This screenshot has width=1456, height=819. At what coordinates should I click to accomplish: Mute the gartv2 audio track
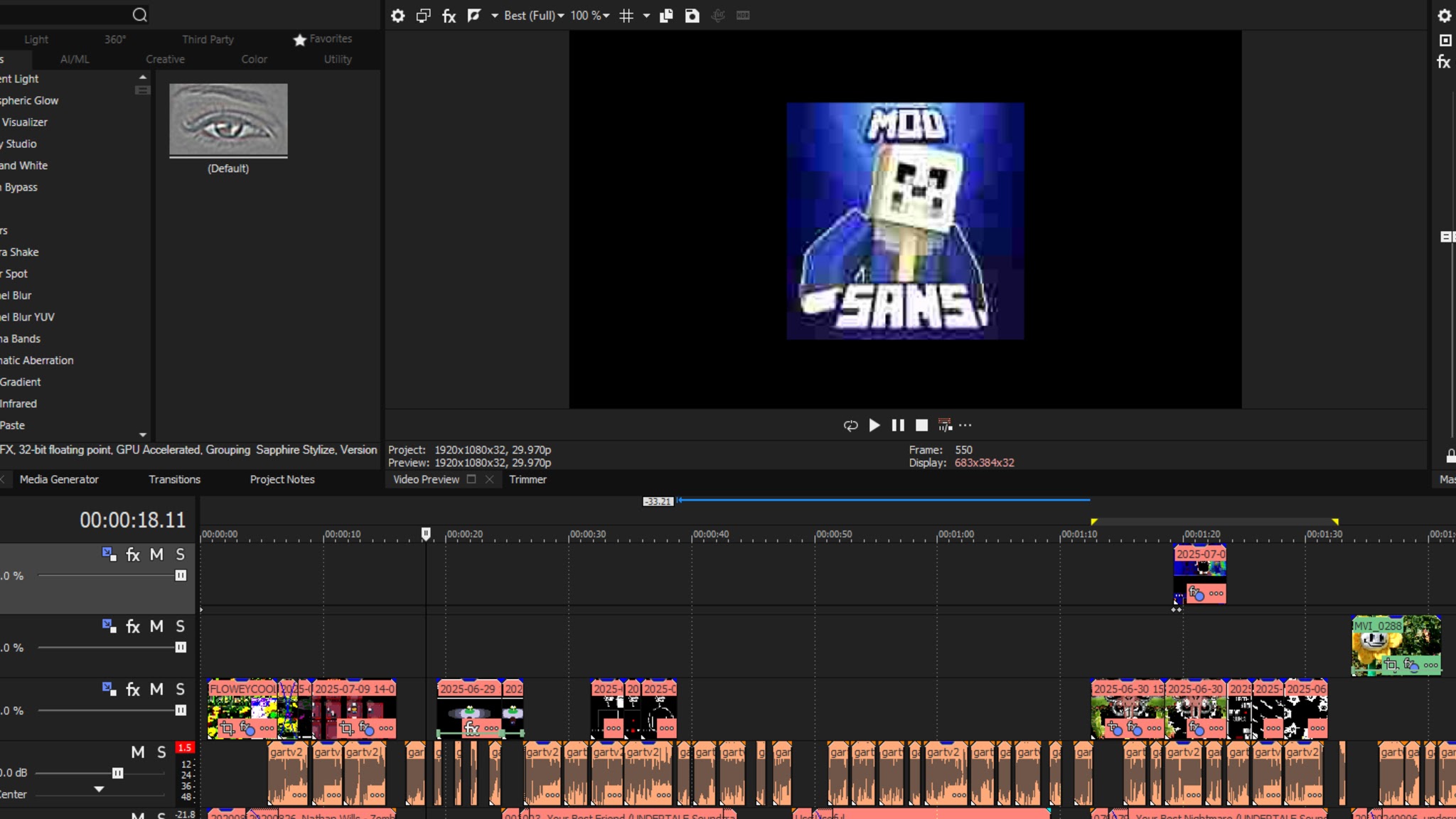tap(138, 752)
